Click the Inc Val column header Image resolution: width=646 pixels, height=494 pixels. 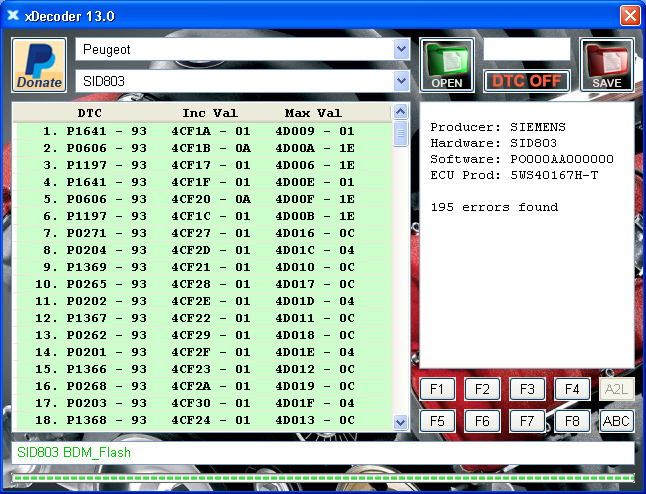(210, 113)
